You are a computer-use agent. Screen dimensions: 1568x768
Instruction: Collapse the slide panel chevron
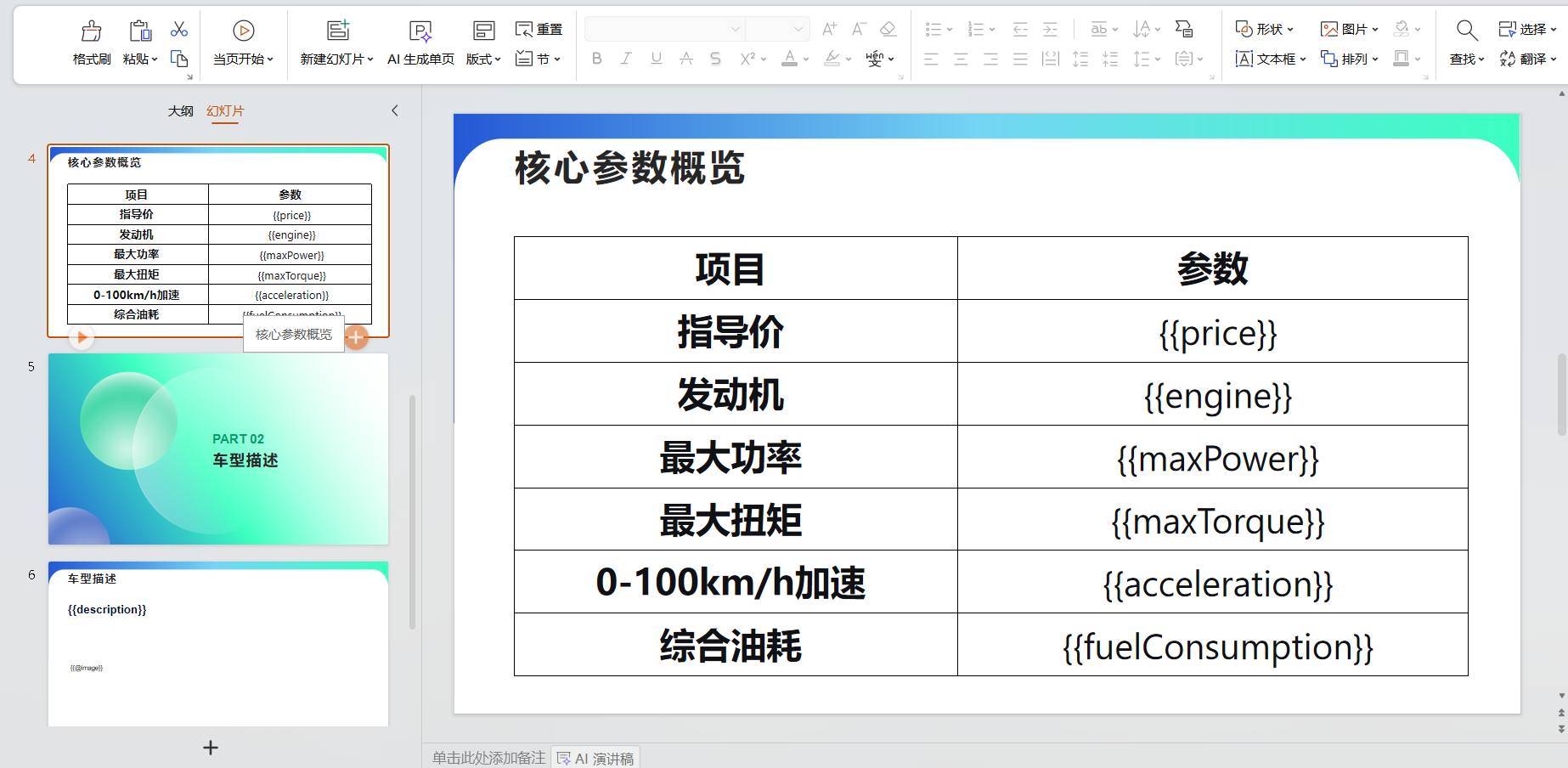point(394,110)
